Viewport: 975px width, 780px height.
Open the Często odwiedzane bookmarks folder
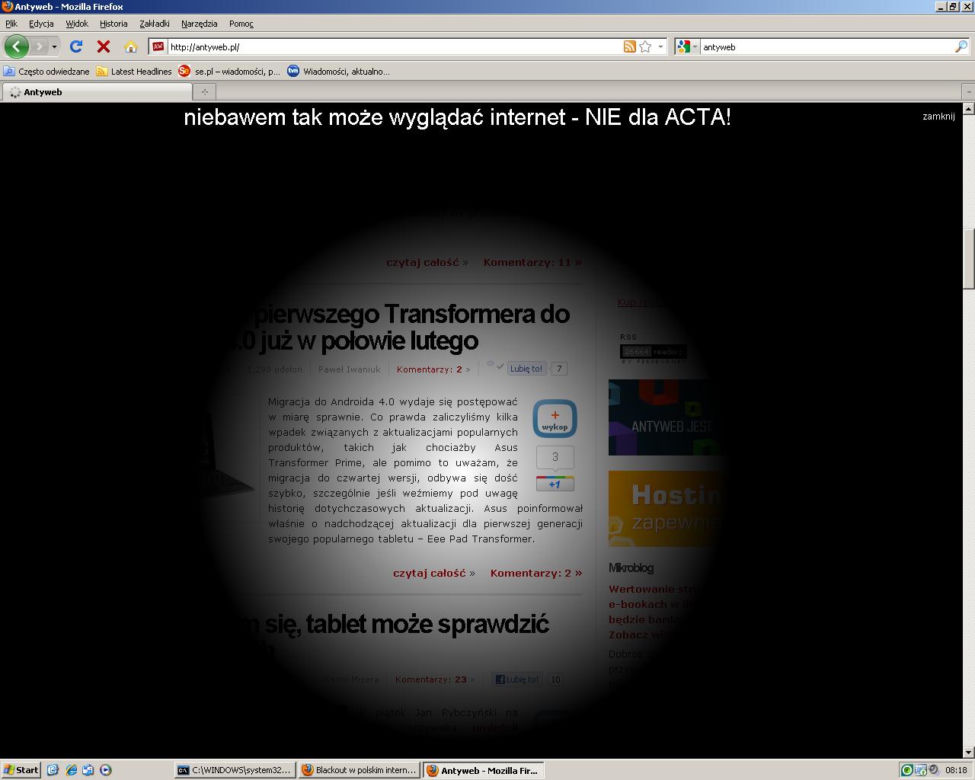[x=47, y=72]
